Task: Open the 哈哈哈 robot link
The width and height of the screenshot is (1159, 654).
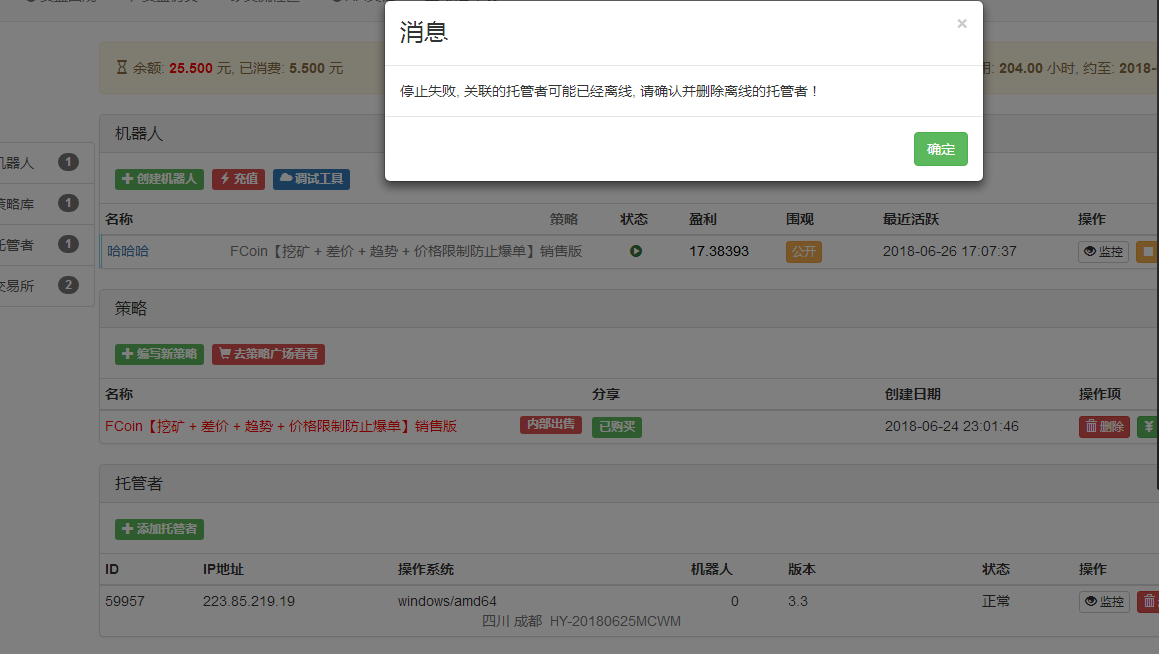Action: point(128,251)
